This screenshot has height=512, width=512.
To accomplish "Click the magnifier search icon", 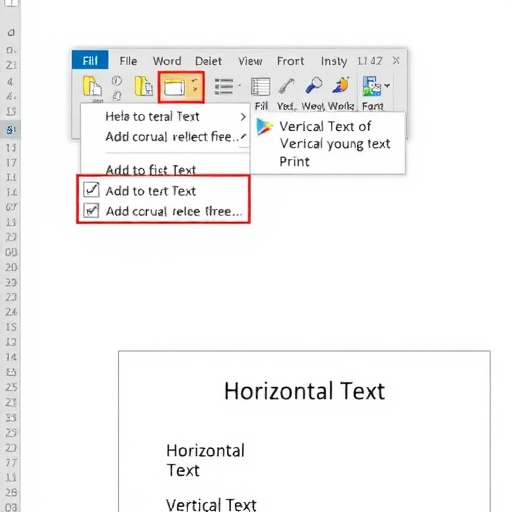I will (x=314, y=85).
